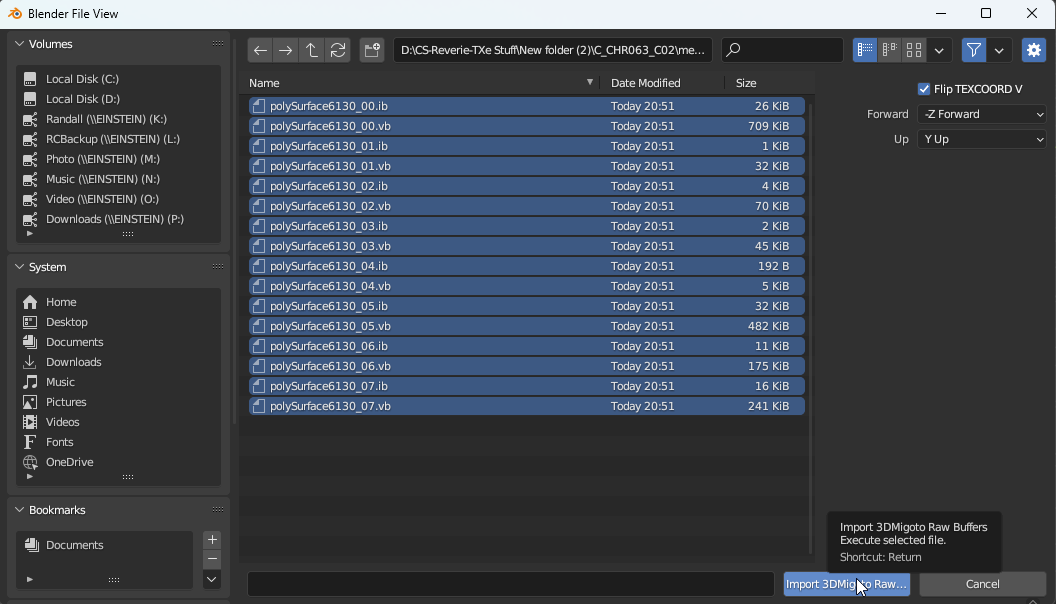
Task: Expand Bookmarks list disclosure triangle
Action: (29, 579)
